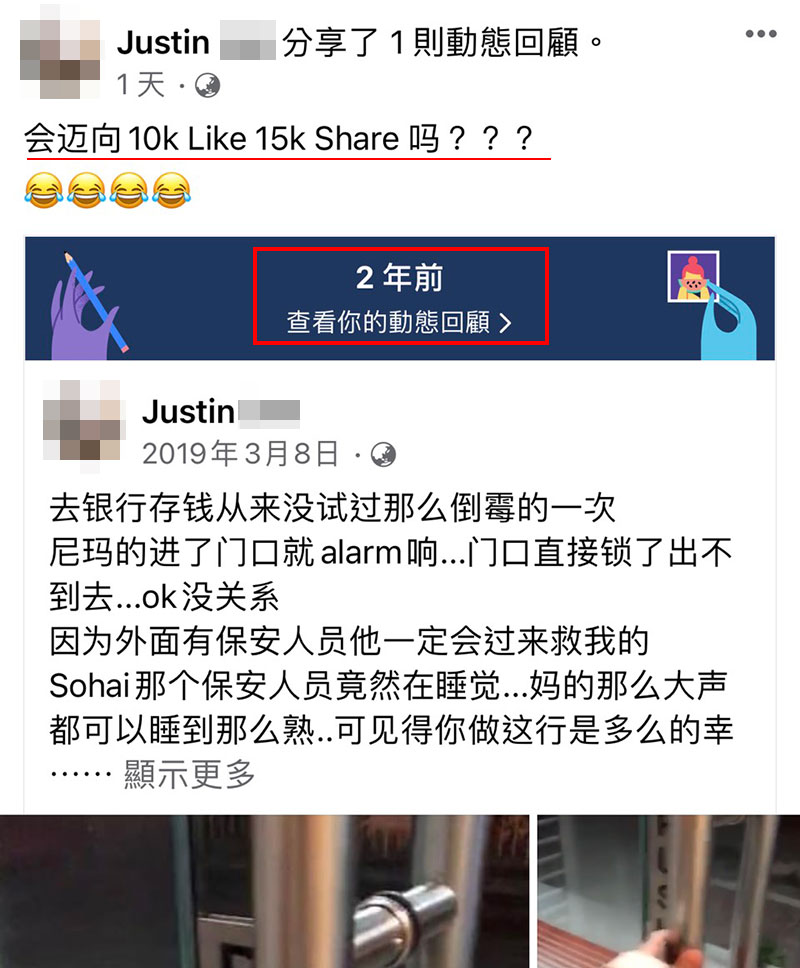Viewport: 800px width, 968px height.
Task: Open the three-dot post options menu
Action: [760, 34]
